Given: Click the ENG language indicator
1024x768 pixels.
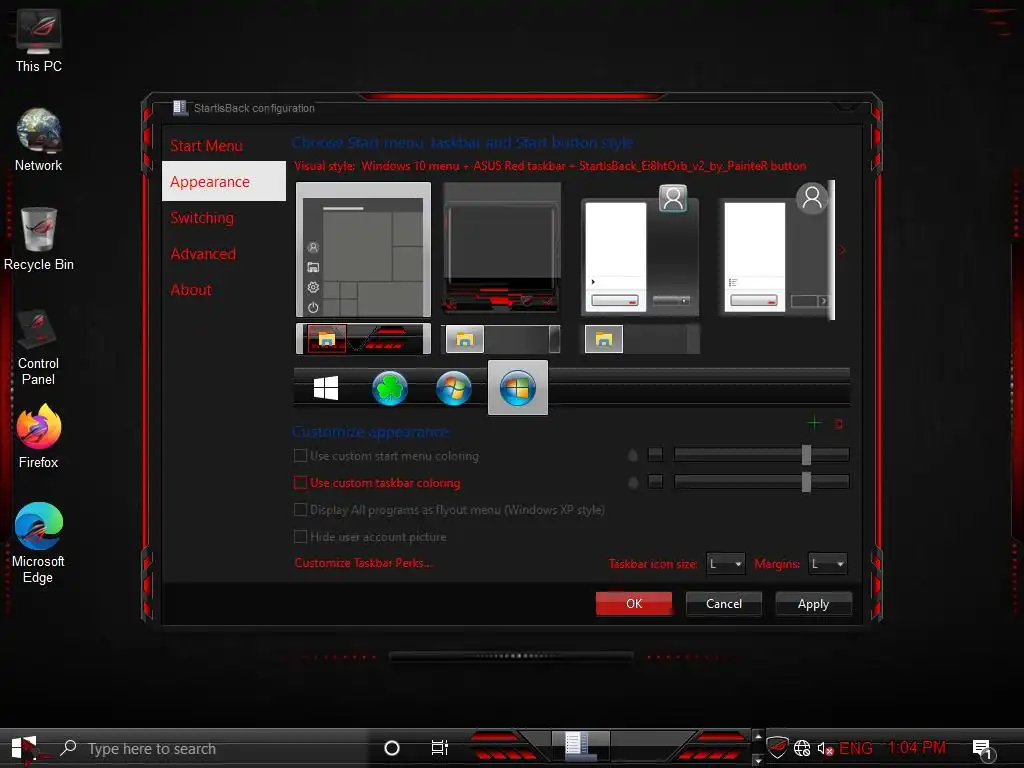Looking at the screenshot, I should click(856, 748).
